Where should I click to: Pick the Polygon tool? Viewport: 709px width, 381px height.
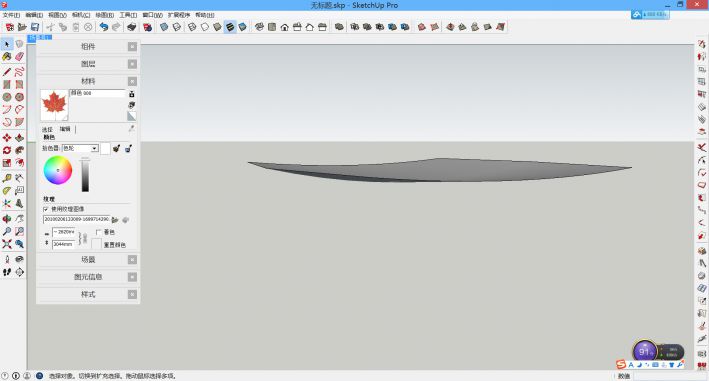pos(19,97)
